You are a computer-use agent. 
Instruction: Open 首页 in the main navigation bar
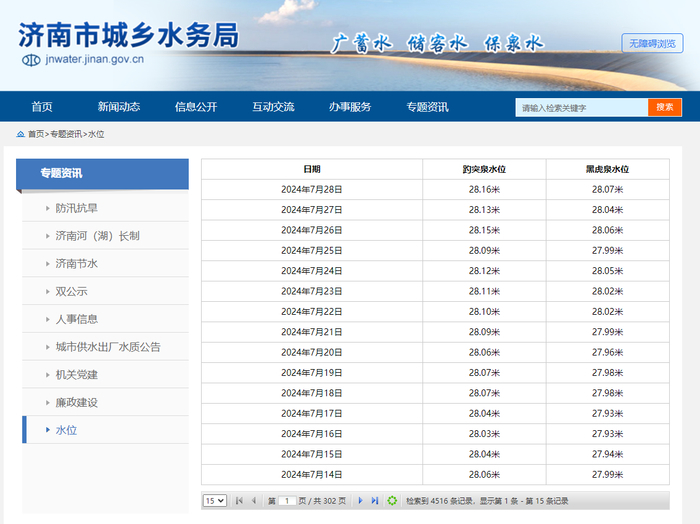coord(42,107)
